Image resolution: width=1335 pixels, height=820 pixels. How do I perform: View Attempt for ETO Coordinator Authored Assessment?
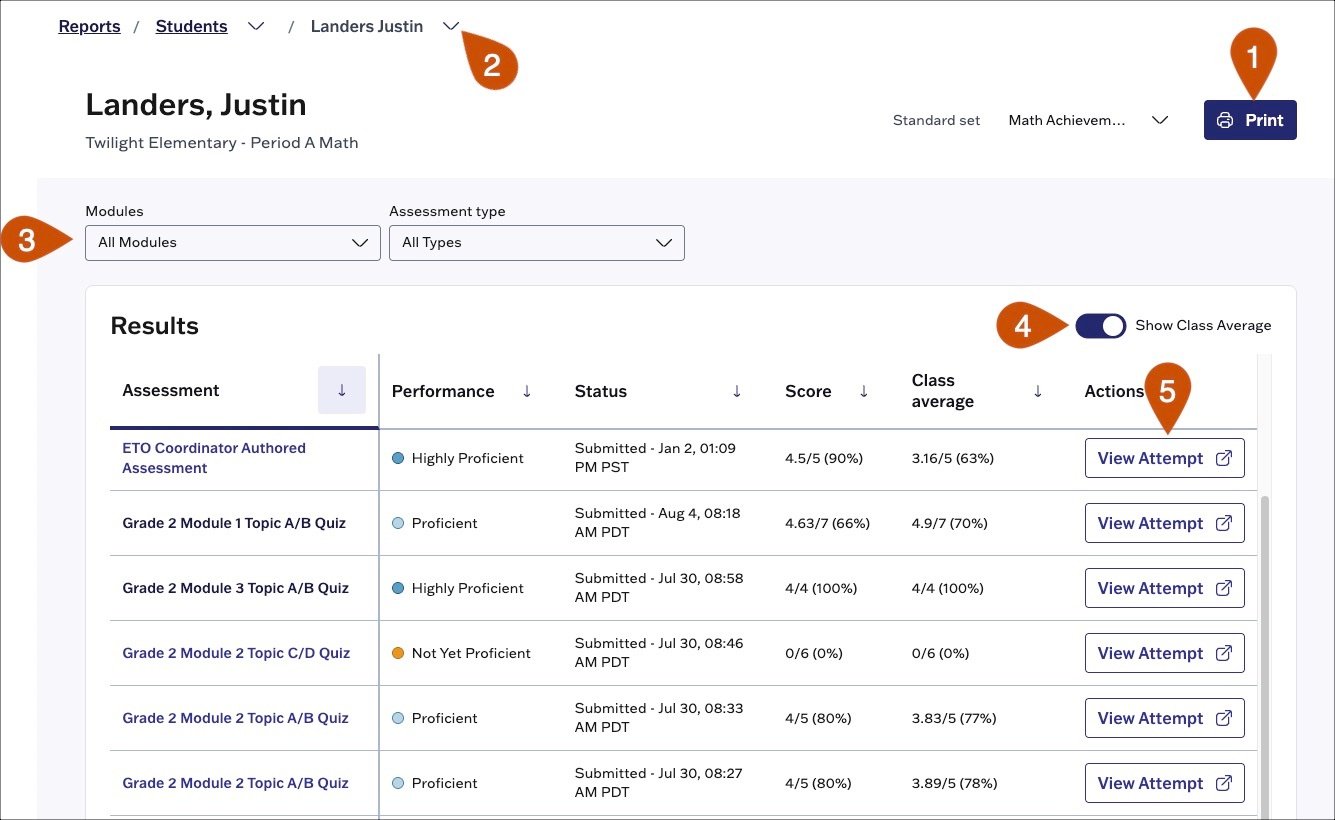1165,458
